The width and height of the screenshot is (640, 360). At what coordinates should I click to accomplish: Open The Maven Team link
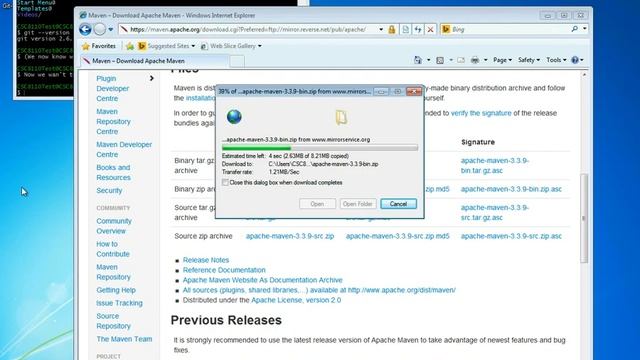pyautogui.click(x=124, y=339)
